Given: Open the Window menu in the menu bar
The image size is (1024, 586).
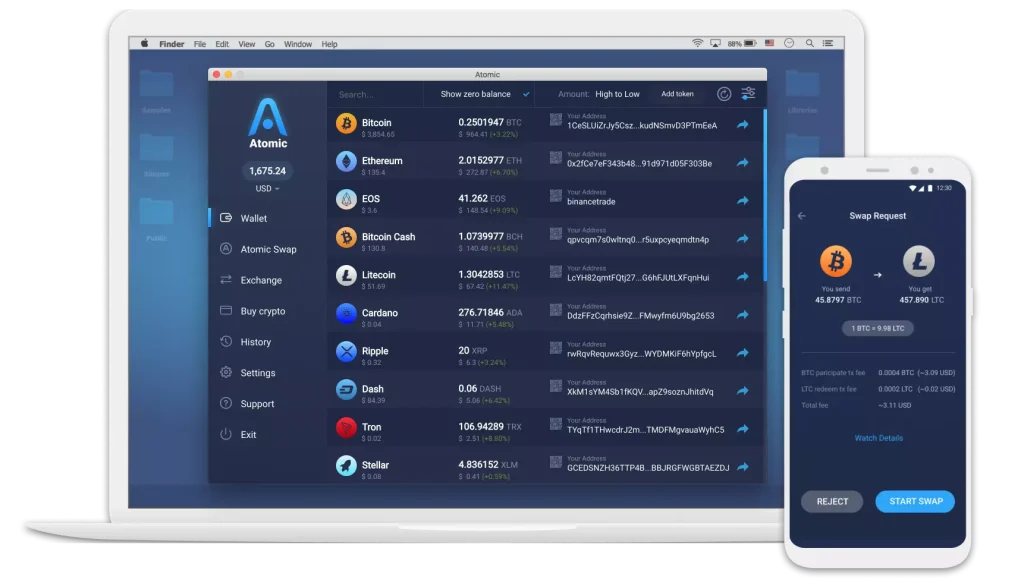Looking at the screenshot, I should 298,43.
